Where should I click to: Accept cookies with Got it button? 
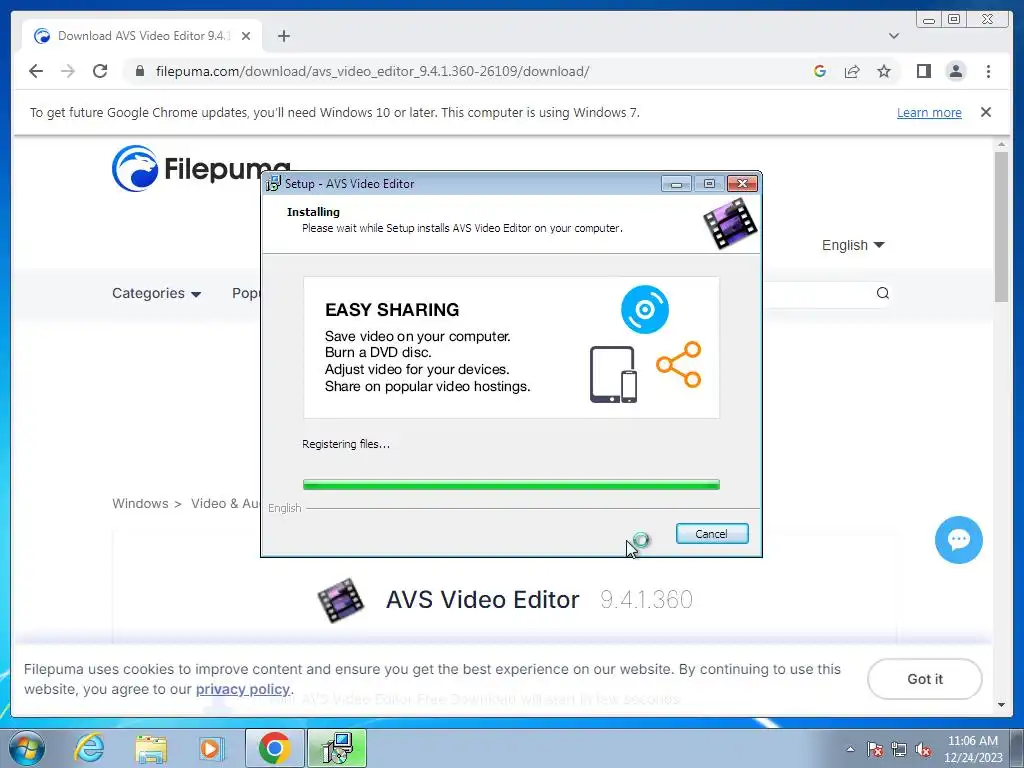(x=925, y=679)
